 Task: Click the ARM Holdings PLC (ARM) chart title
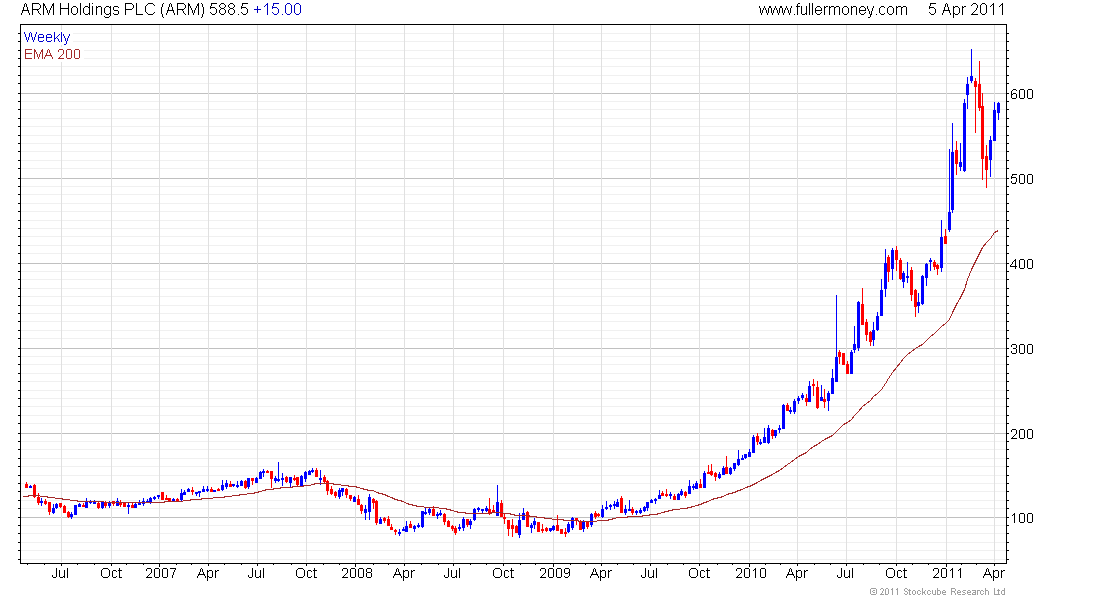113,10
